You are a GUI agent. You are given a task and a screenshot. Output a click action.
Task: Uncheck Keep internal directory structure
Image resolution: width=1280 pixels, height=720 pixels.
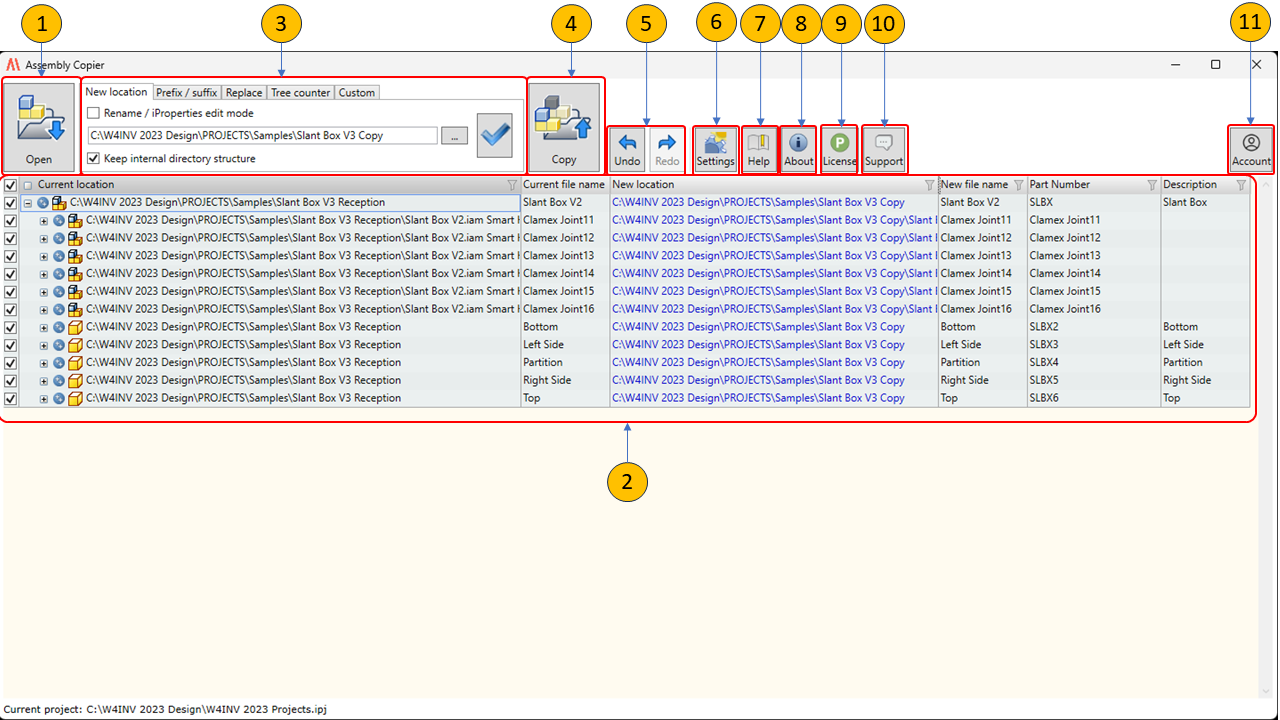(x=93, y=158)
